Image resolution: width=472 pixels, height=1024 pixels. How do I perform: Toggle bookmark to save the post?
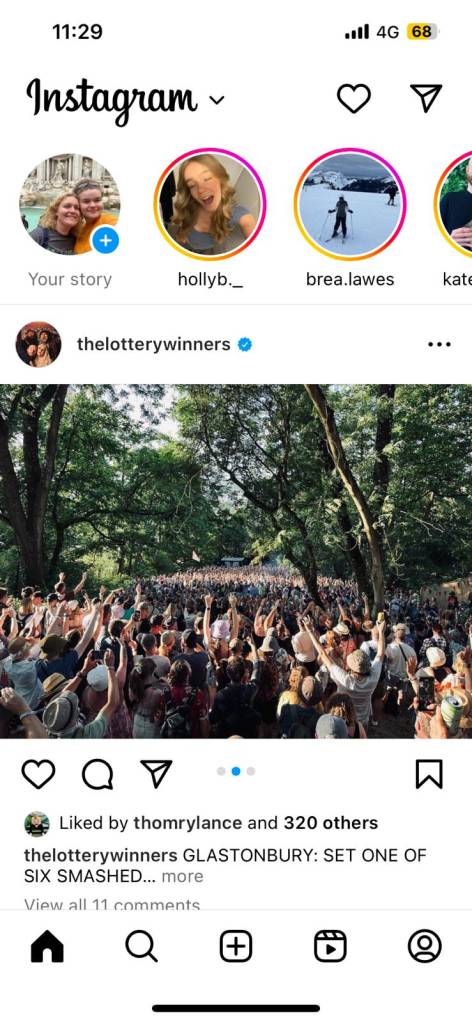(429, 775)
